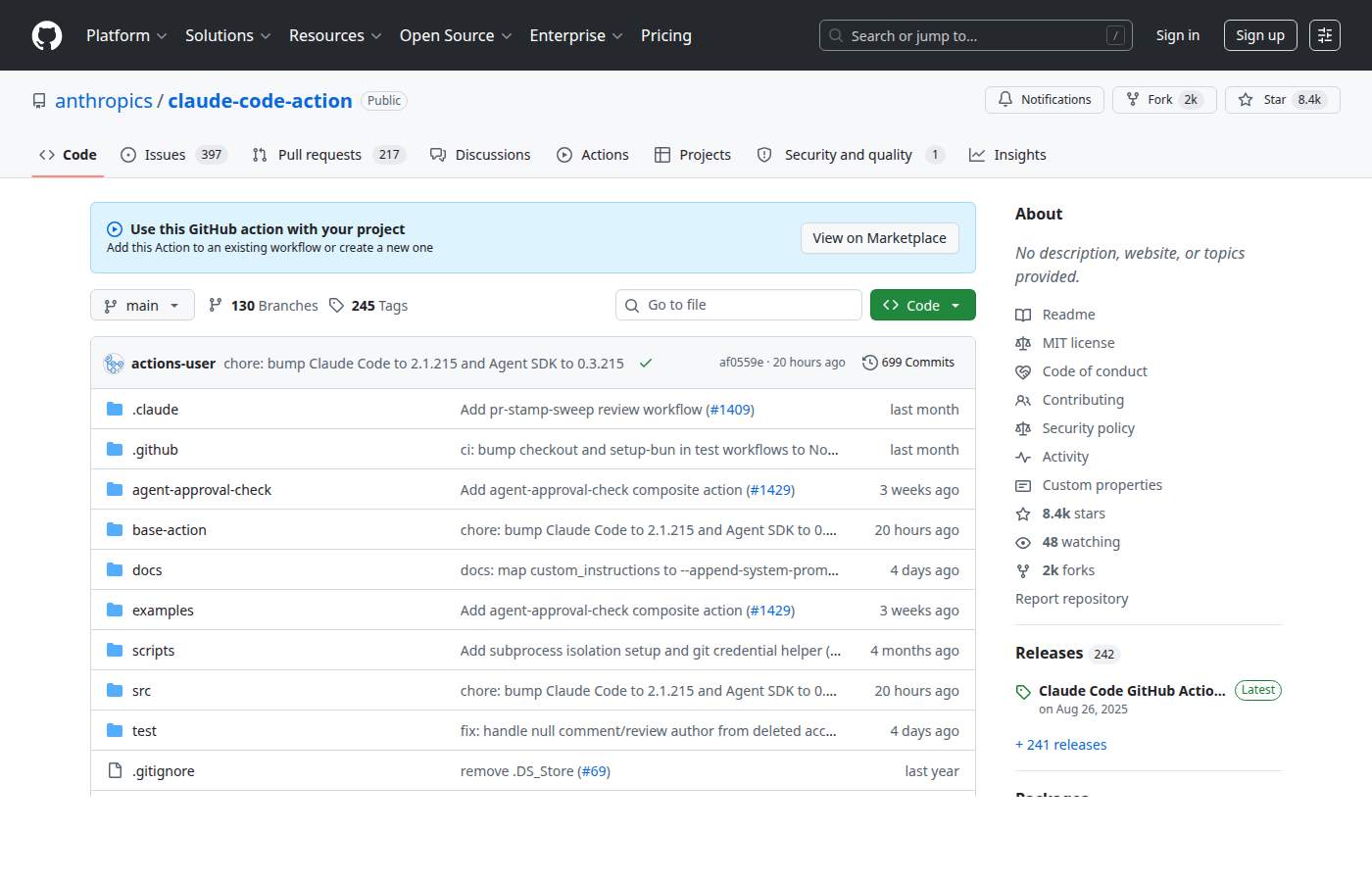Click the test folder icon

(115, 731)
